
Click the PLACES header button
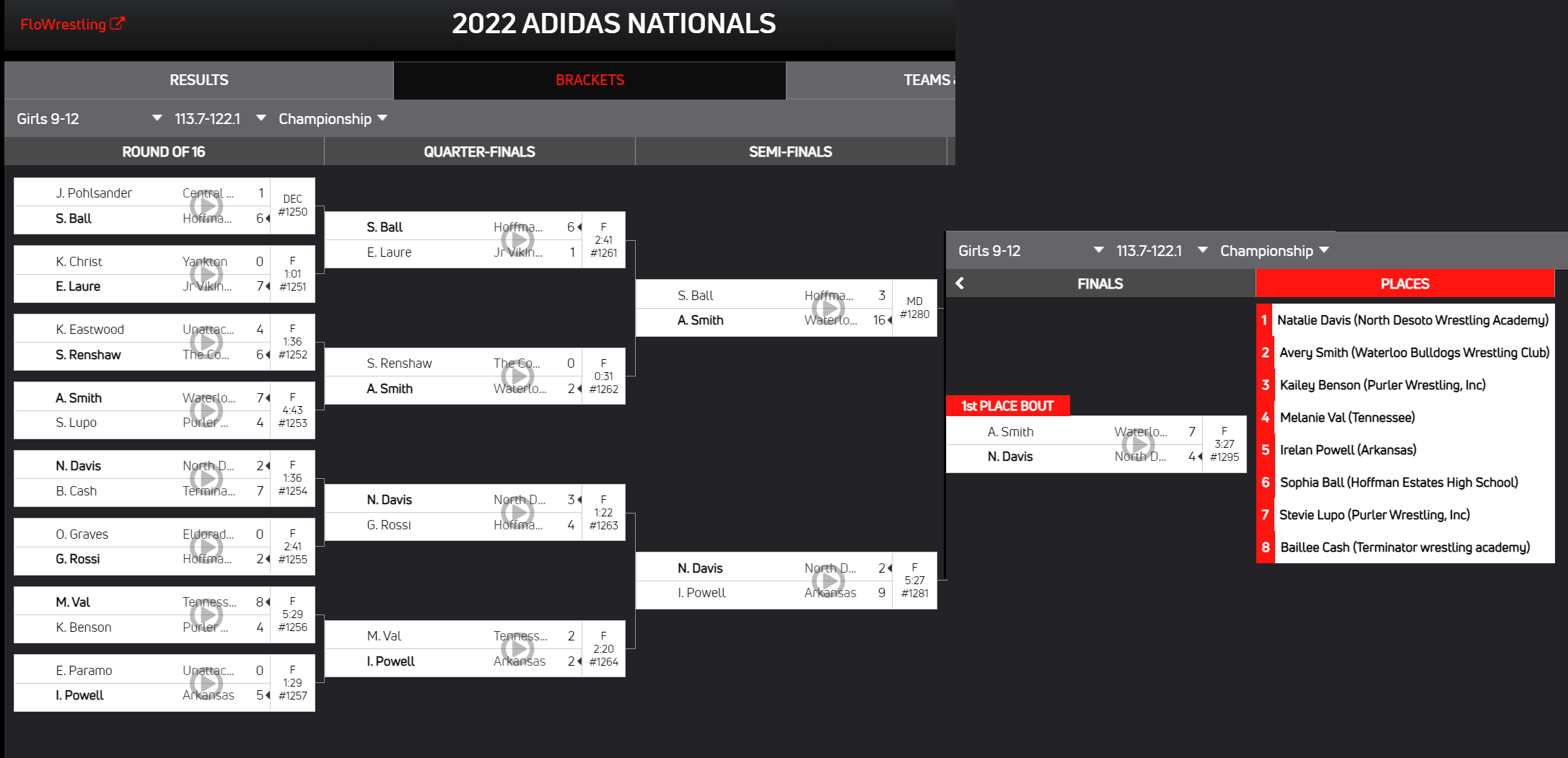[1404, 283]
